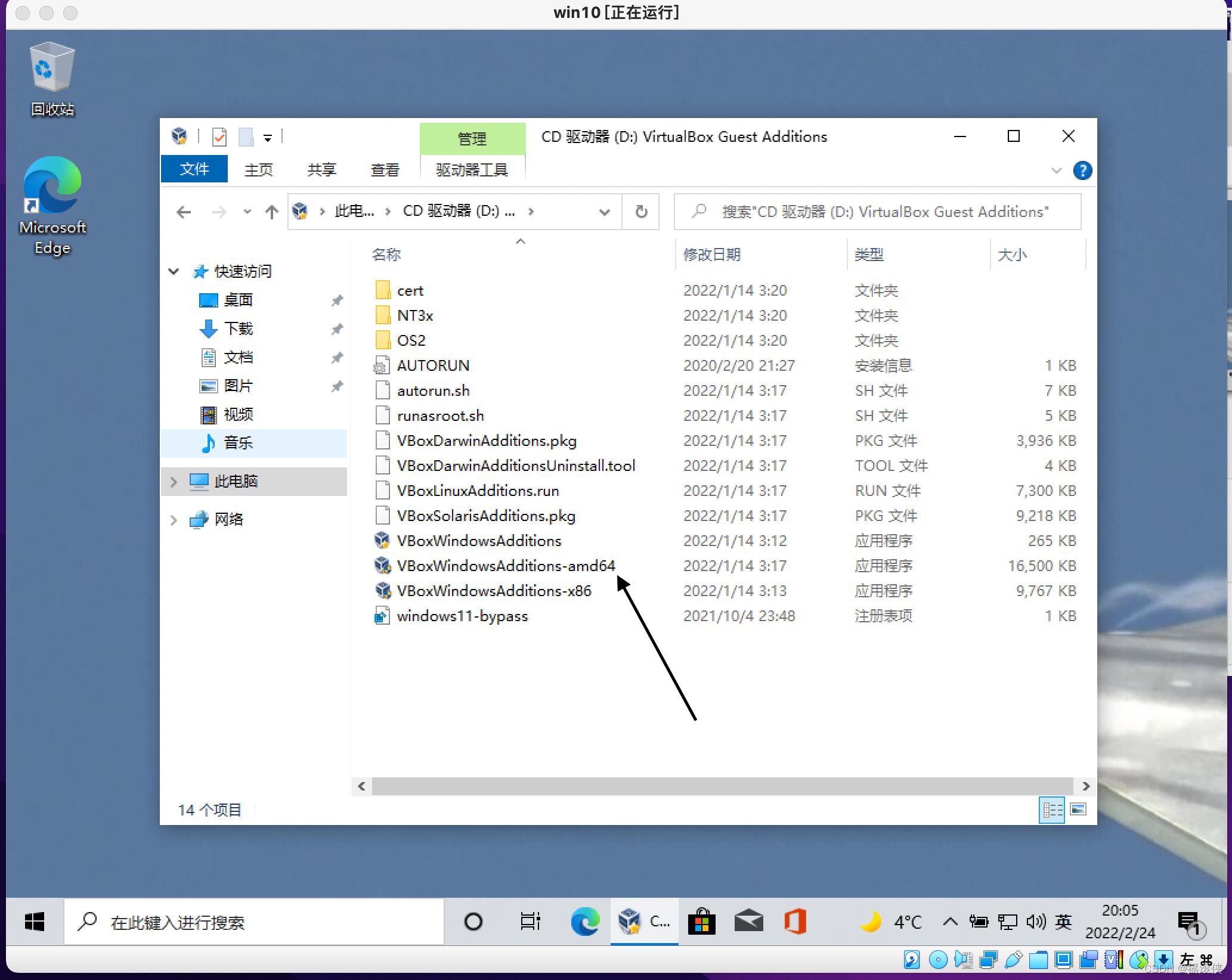
Task: Go up one folder level
Action: click(271, 212)
